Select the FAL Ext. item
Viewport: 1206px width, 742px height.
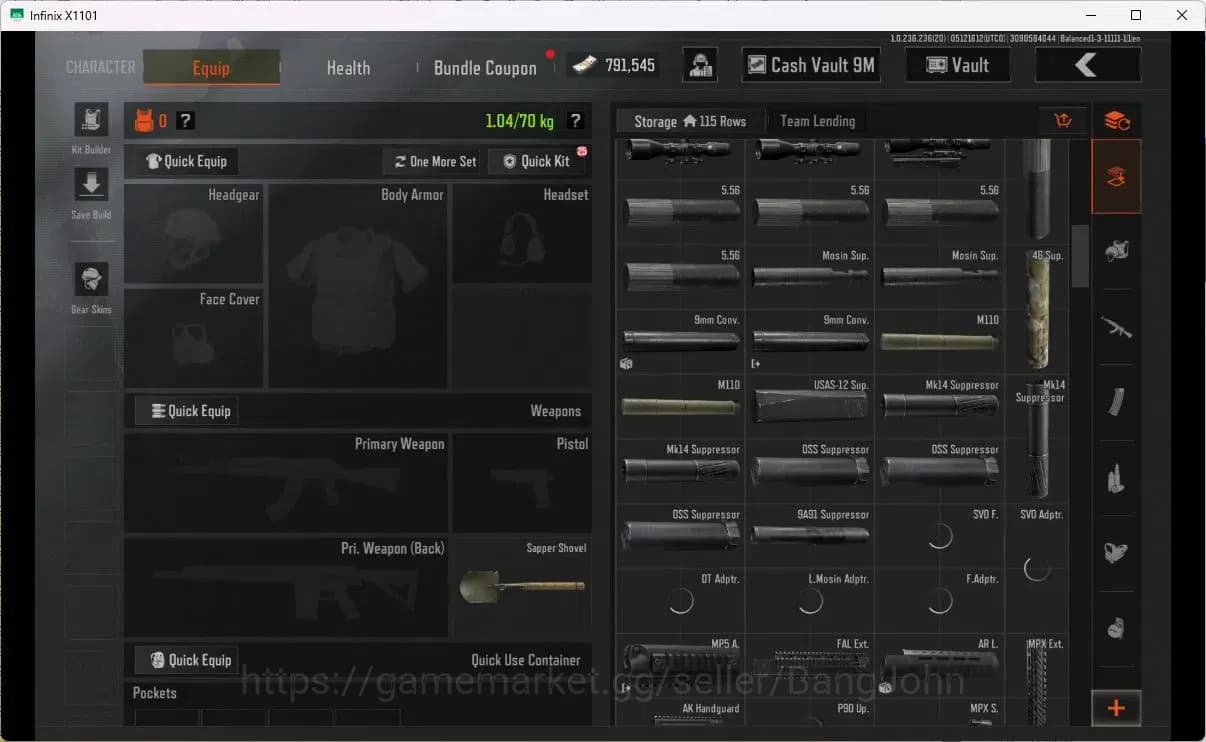[x=810, y=664]
